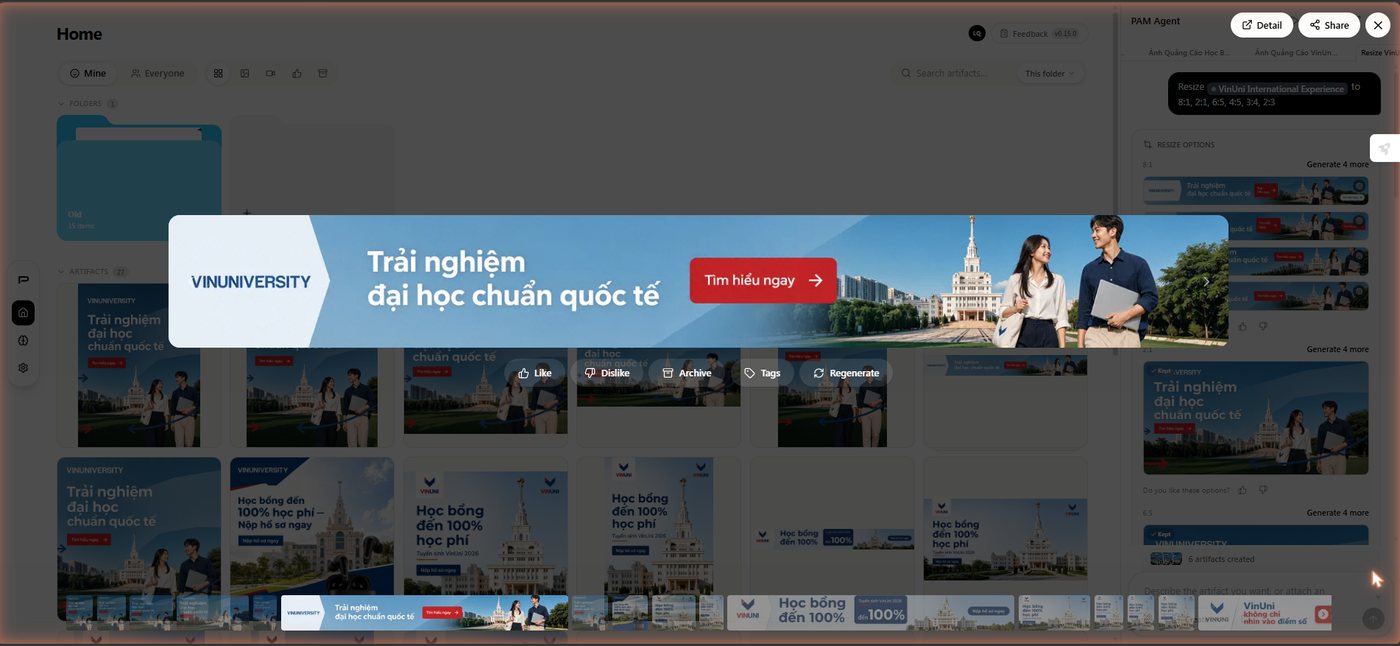Open the Feedback button

point(1038,33)
